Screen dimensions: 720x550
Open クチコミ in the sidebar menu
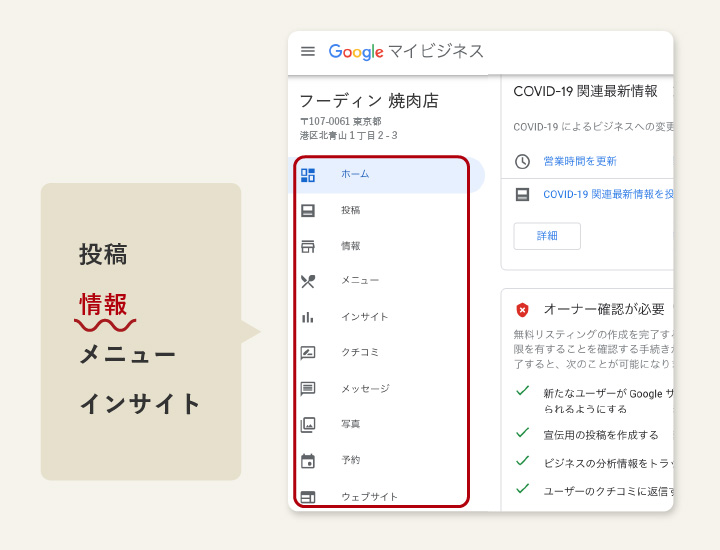pos(360,352)
